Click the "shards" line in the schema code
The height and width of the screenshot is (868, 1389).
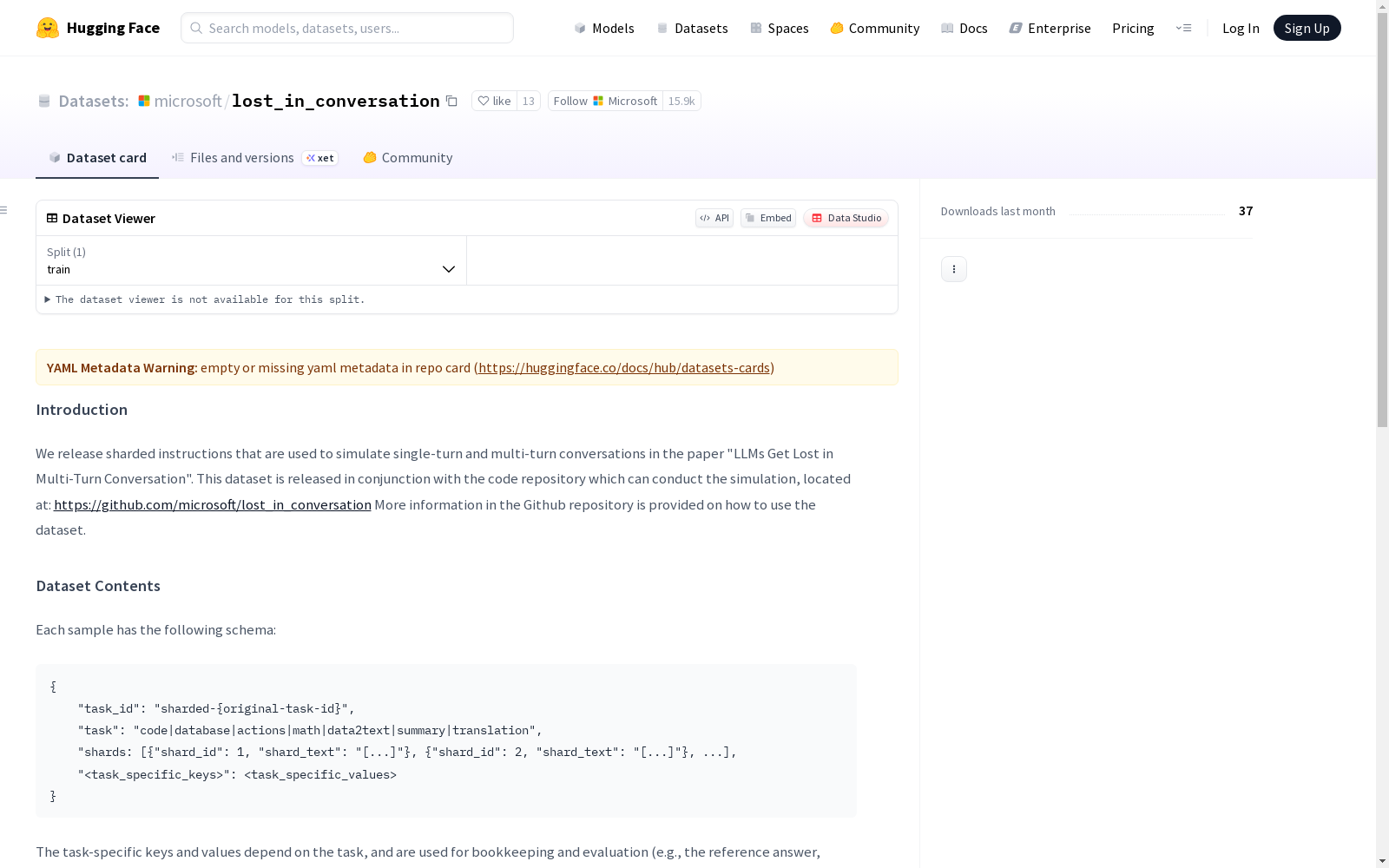[407, 752]
